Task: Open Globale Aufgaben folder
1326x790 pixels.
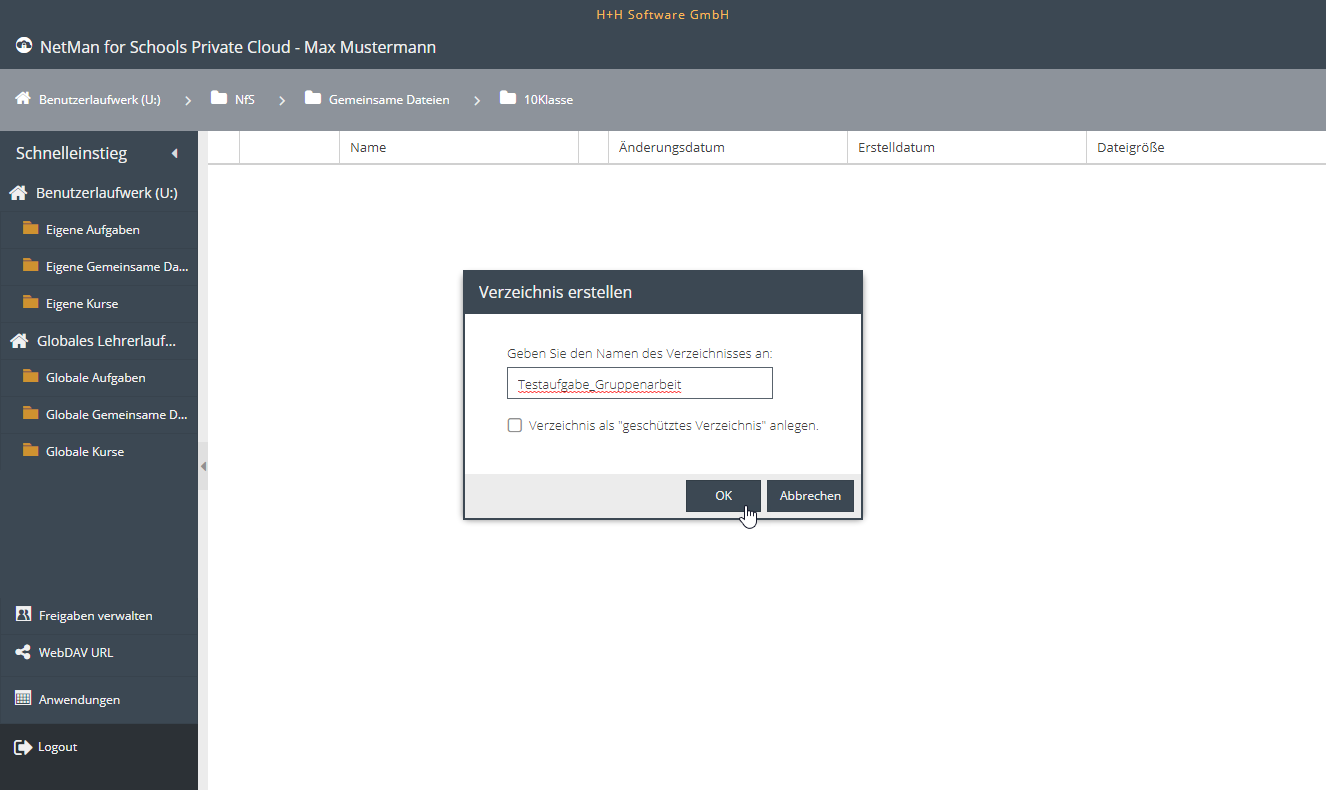Action: (x=96, y=378)
